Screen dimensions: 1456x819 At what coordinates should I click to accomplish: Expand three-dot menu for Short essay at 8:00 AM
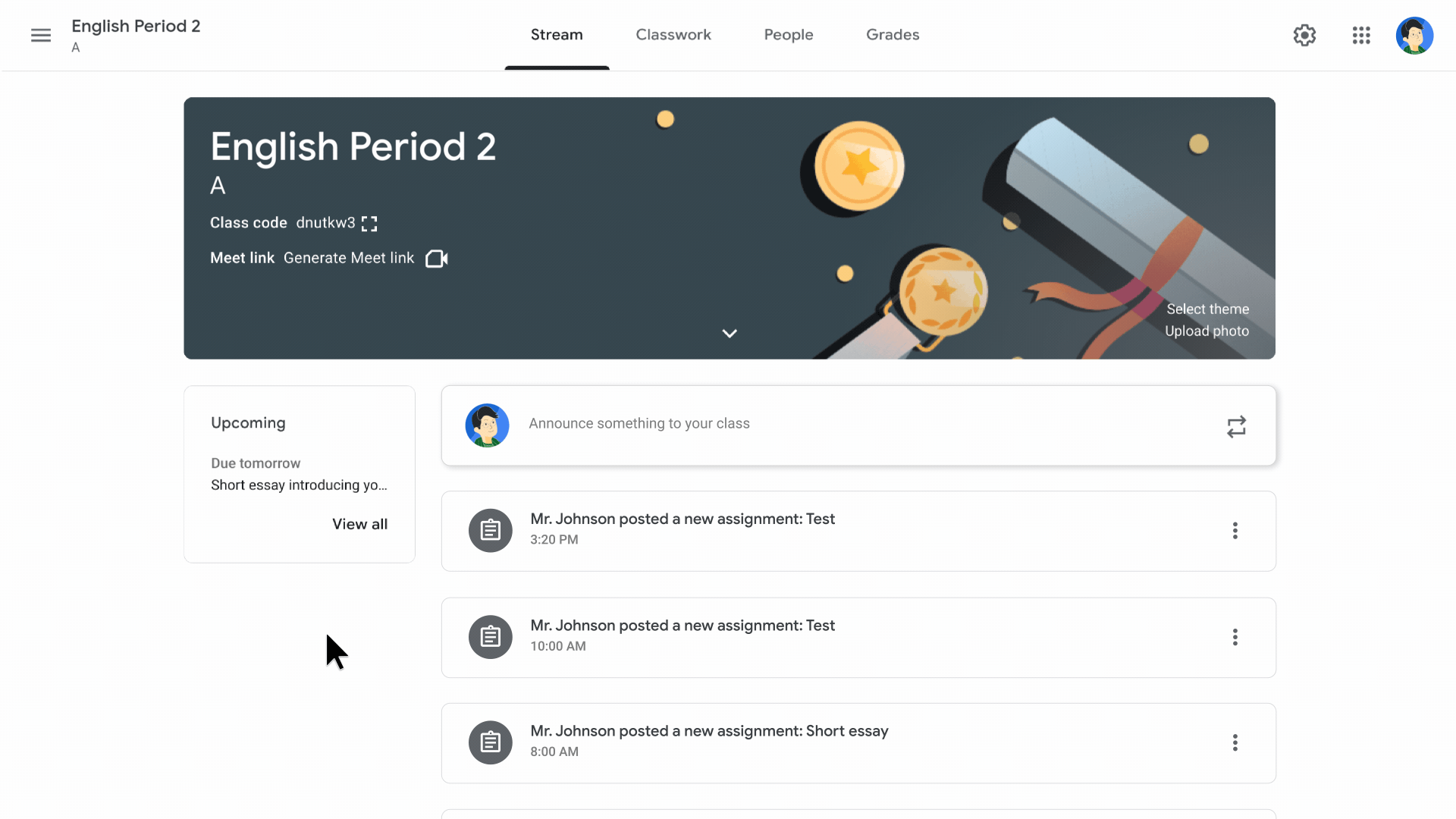coord(1235,742)
